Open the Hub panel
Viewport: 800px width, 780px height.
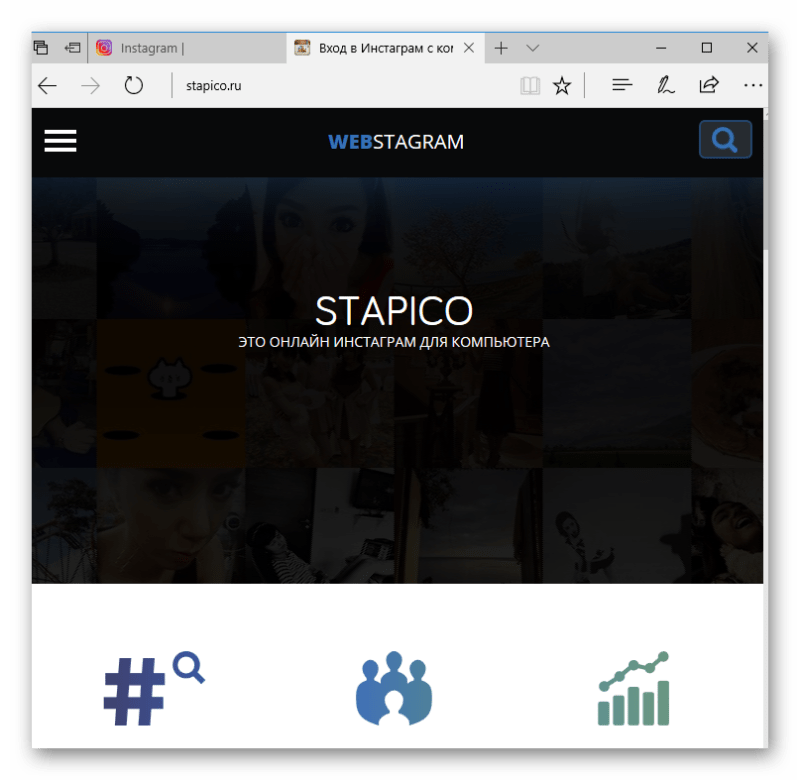[622, 85]
